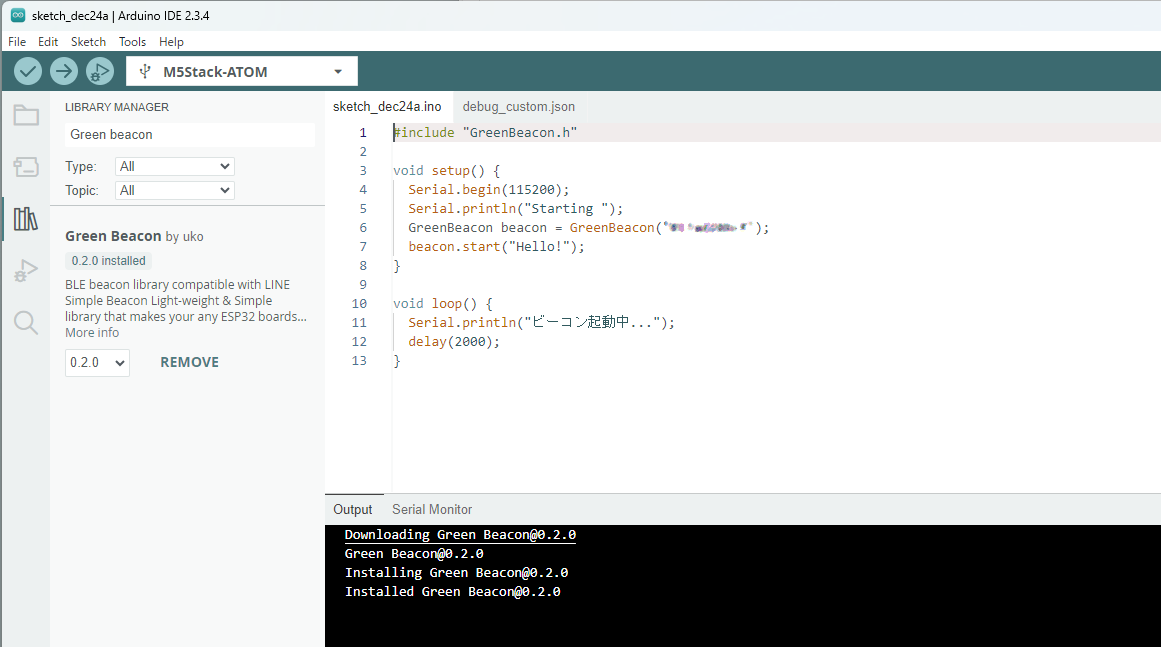Image resolution: width=1161 pixels, height=647 pixels.
Task: Click the beacon.start("Hello!") line
Action: coord(496,247)
